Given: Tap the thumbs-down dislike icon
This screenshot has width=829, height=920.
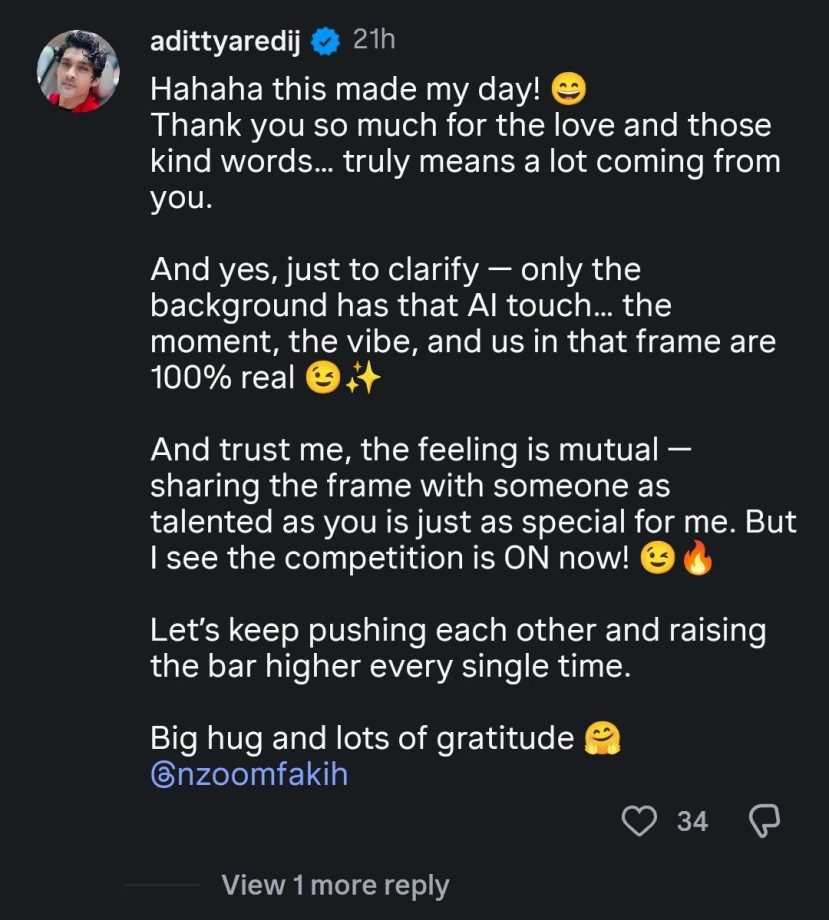Looking at the screenshot, I should coord(764,821).
